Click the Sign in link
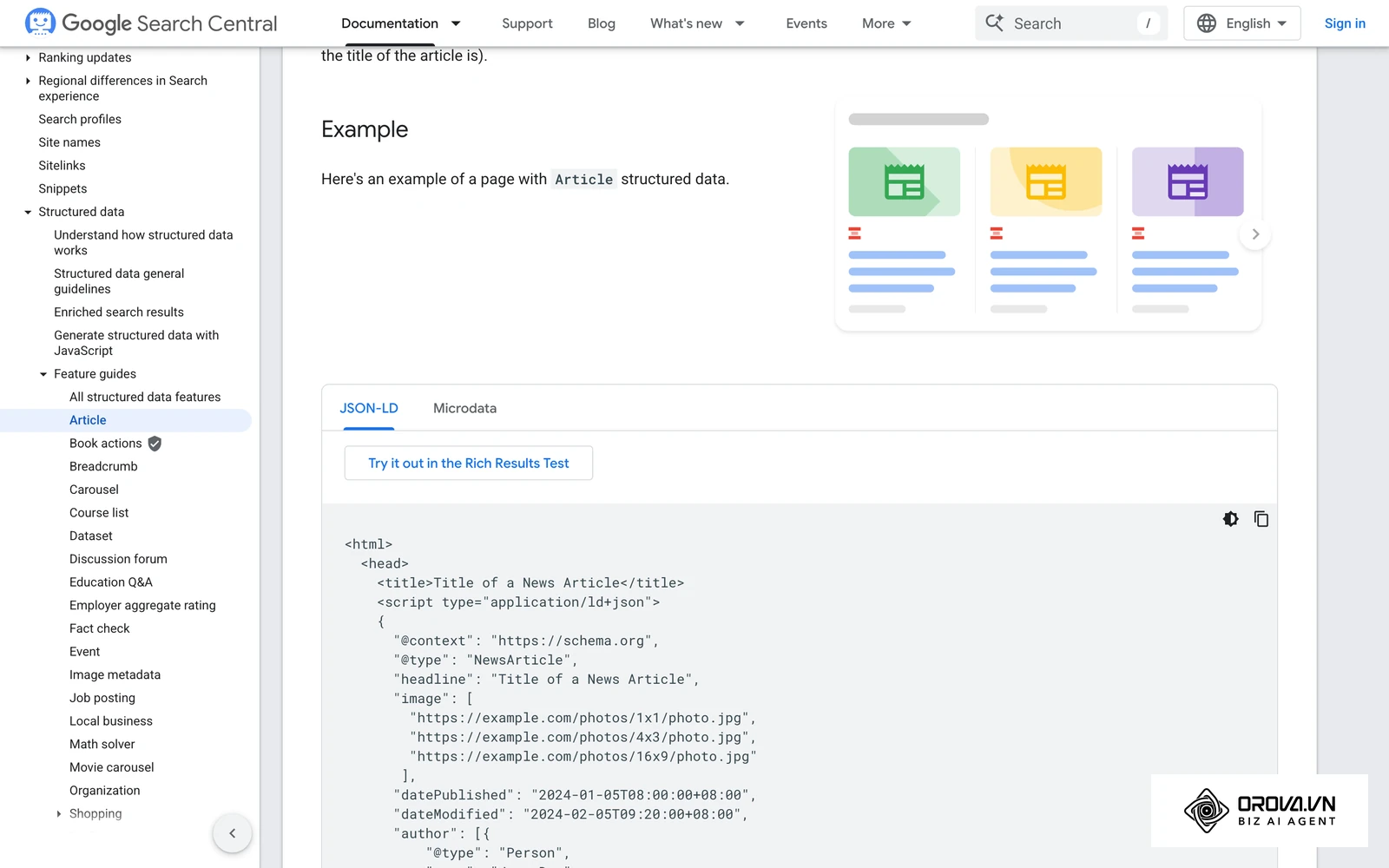The image size is (1389, 868). tap(1345, 23)
